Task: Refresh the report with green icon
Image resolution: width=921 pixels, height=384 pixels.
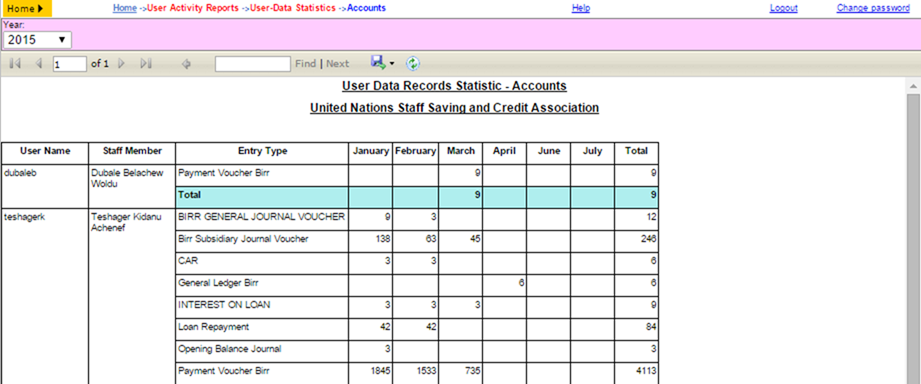Action: pyautogui.click(x=414, y=63)
